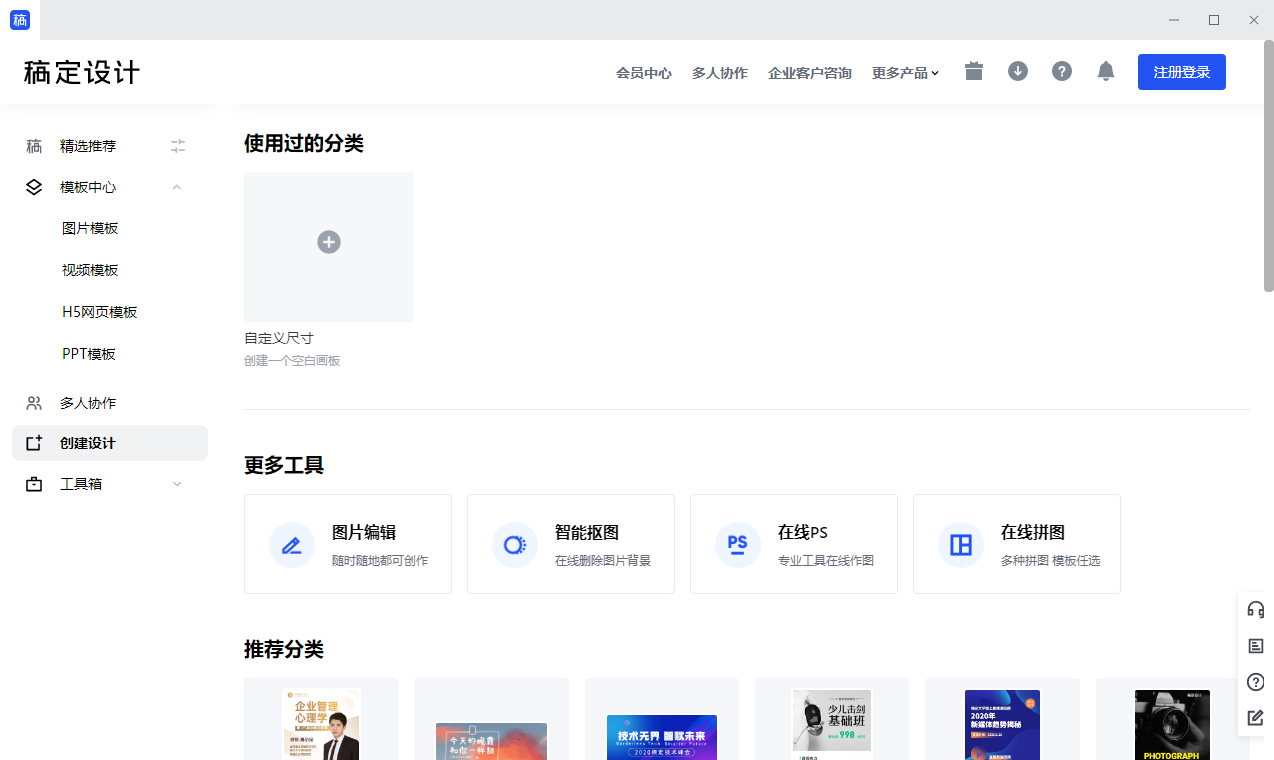The width and height of the screenshot is (1274, 760).
Task: Contact support via the headset icon
Action: pyautogui.click(x=1255, y=608)
